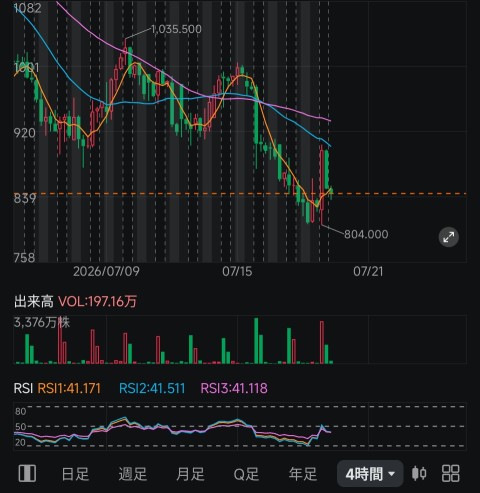Tap the tallest green volume bar
The height and width of the screenshot is (493, 480).
(x=256, y=341)
